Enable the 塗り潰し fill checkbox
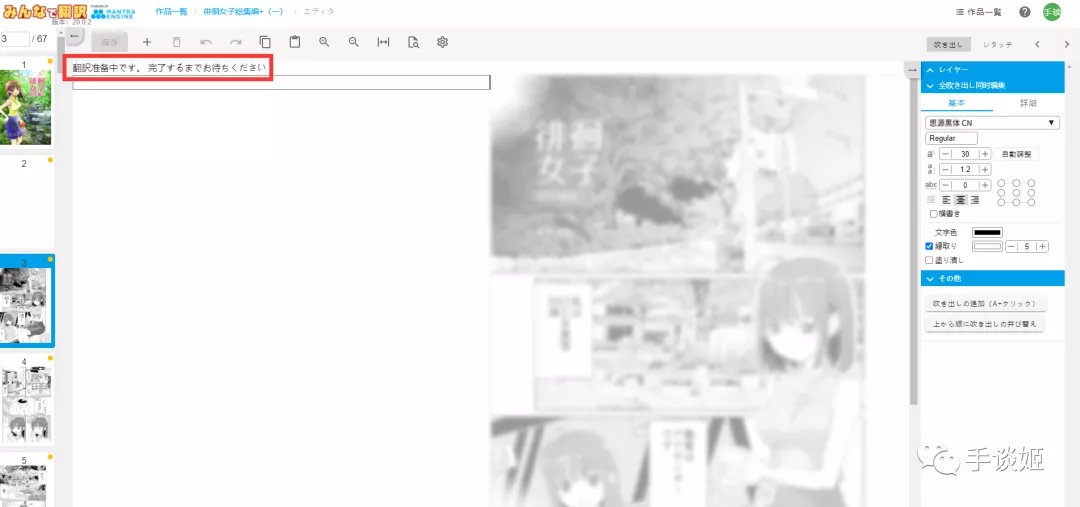Screen dimensions: 1080x507 coord(929,260)
